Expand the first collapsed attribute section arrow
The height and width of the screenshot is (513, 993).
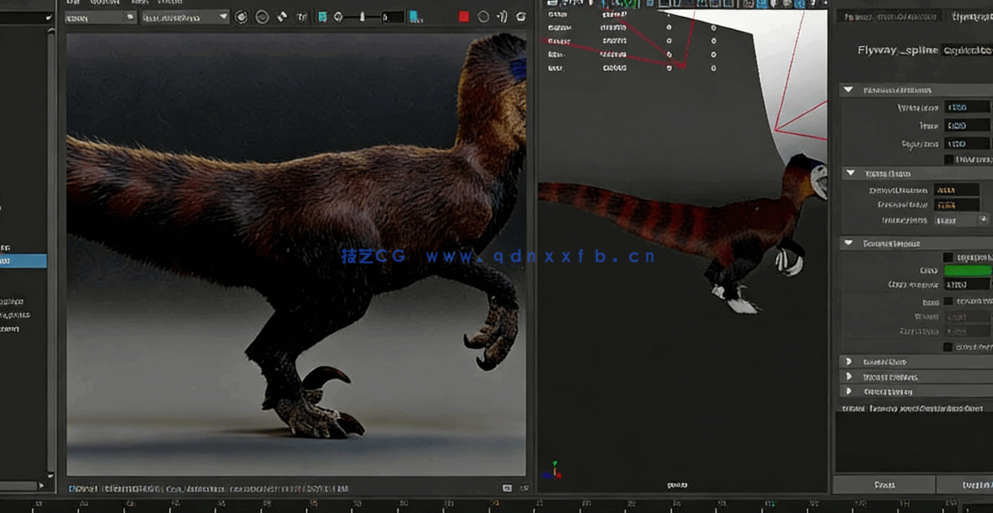pyautogui.click(x=848, y=362)
